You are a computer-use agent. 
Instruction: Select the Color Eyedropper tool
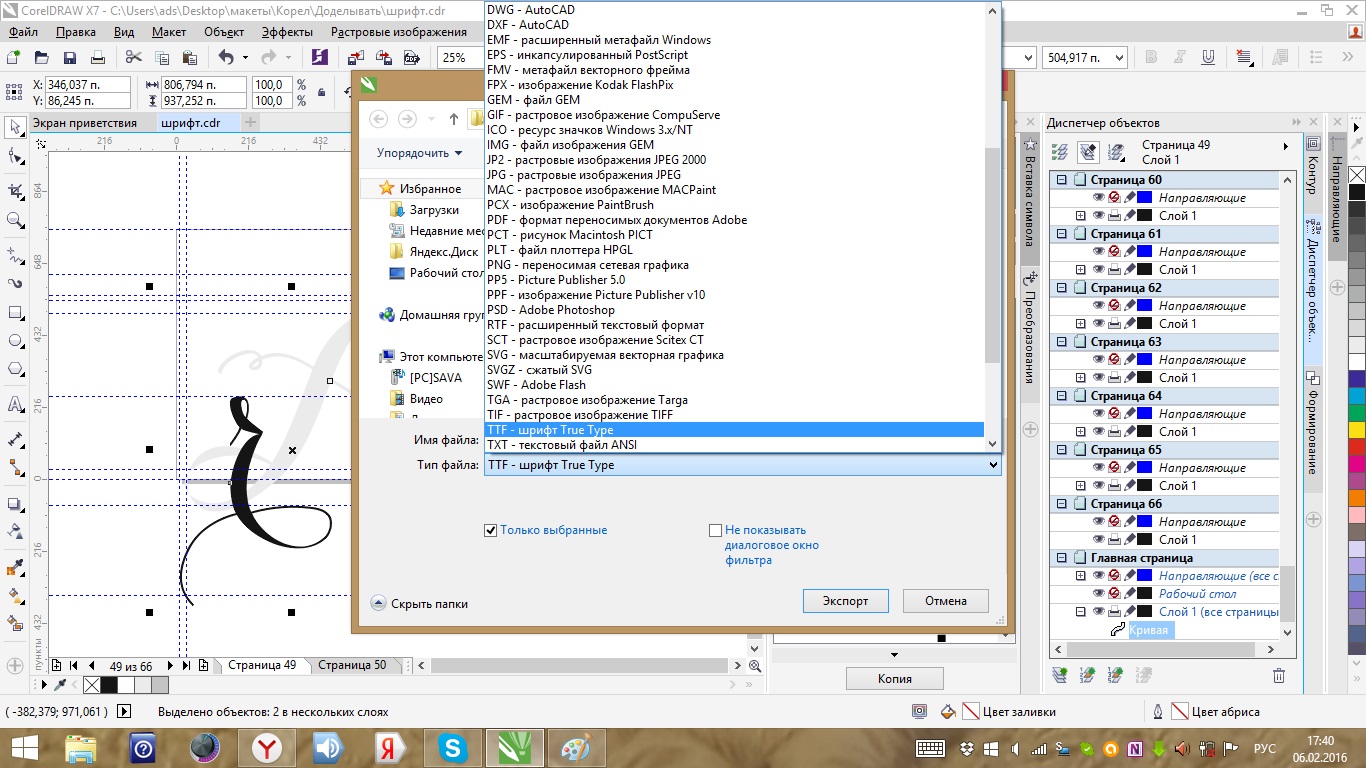[15, 569]
